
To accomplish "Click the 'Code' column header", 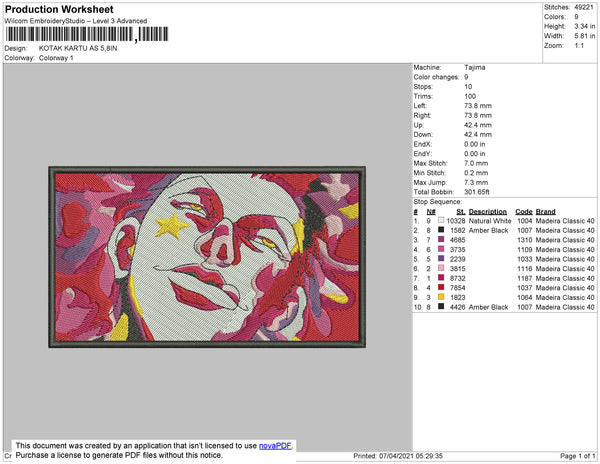I will tap(524, 212).
